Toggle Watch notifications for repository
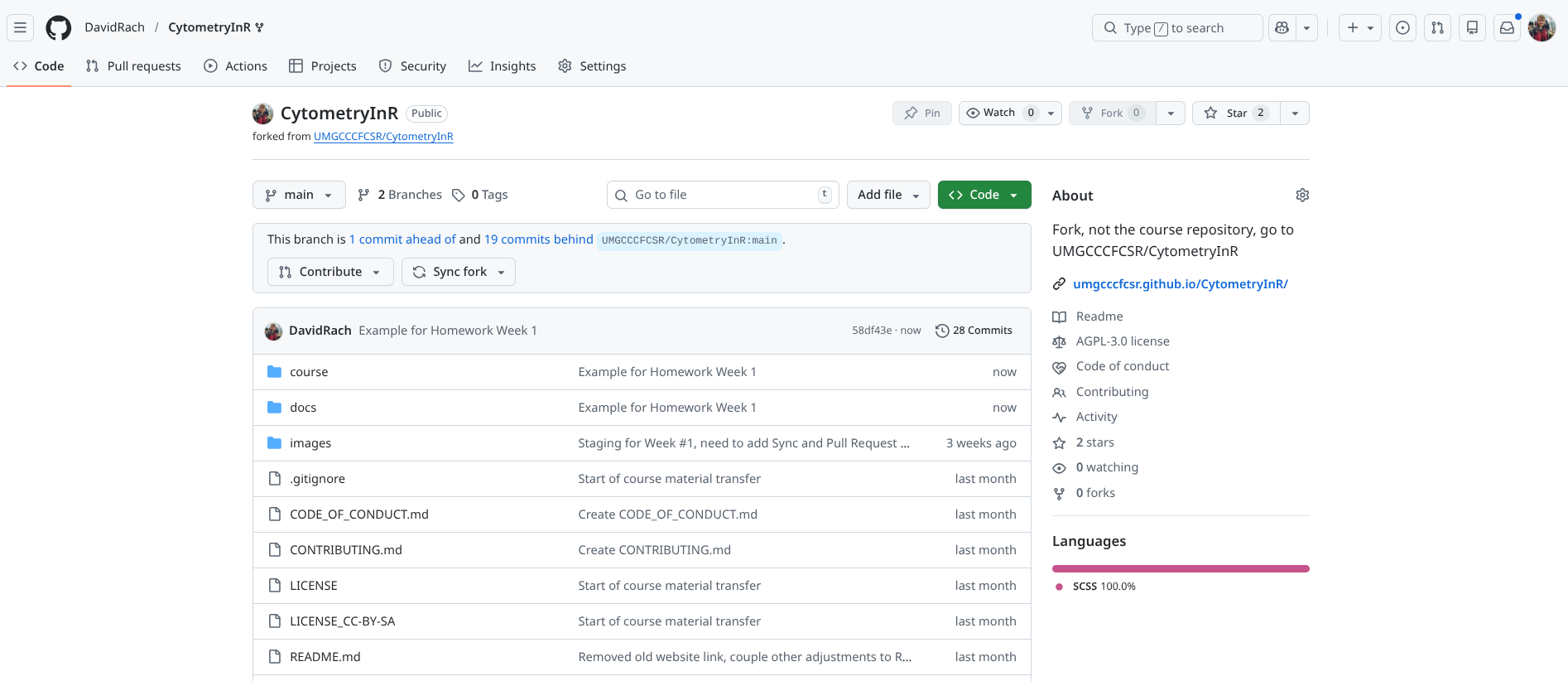The image size is (1568, 681). coord(1000,113)
